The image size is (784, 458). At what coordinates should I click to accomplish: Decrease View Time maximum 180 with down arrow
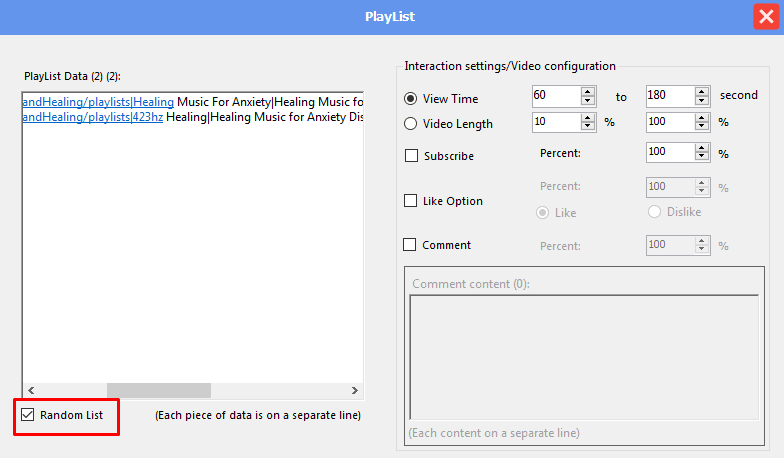(x=702, y=100)
